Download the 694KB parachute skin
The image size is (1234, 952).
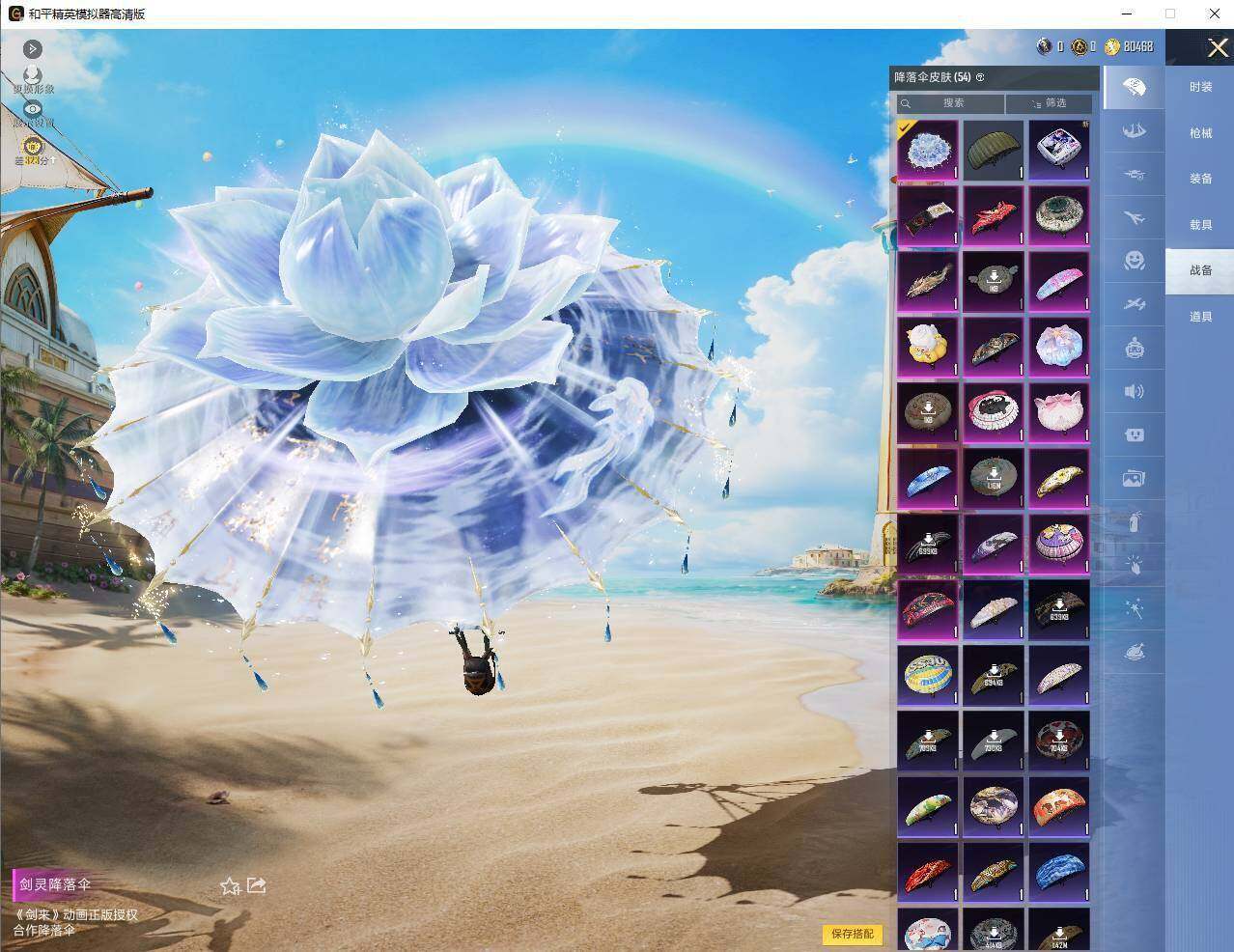(x=994, y=675)
